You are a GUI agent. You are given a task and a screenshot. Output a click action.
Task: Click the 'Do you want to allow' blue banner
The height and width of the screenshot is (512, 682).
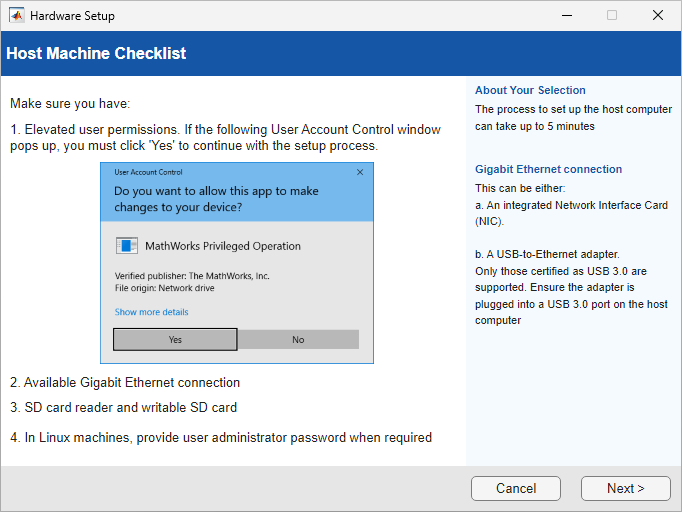pos(236,198)
